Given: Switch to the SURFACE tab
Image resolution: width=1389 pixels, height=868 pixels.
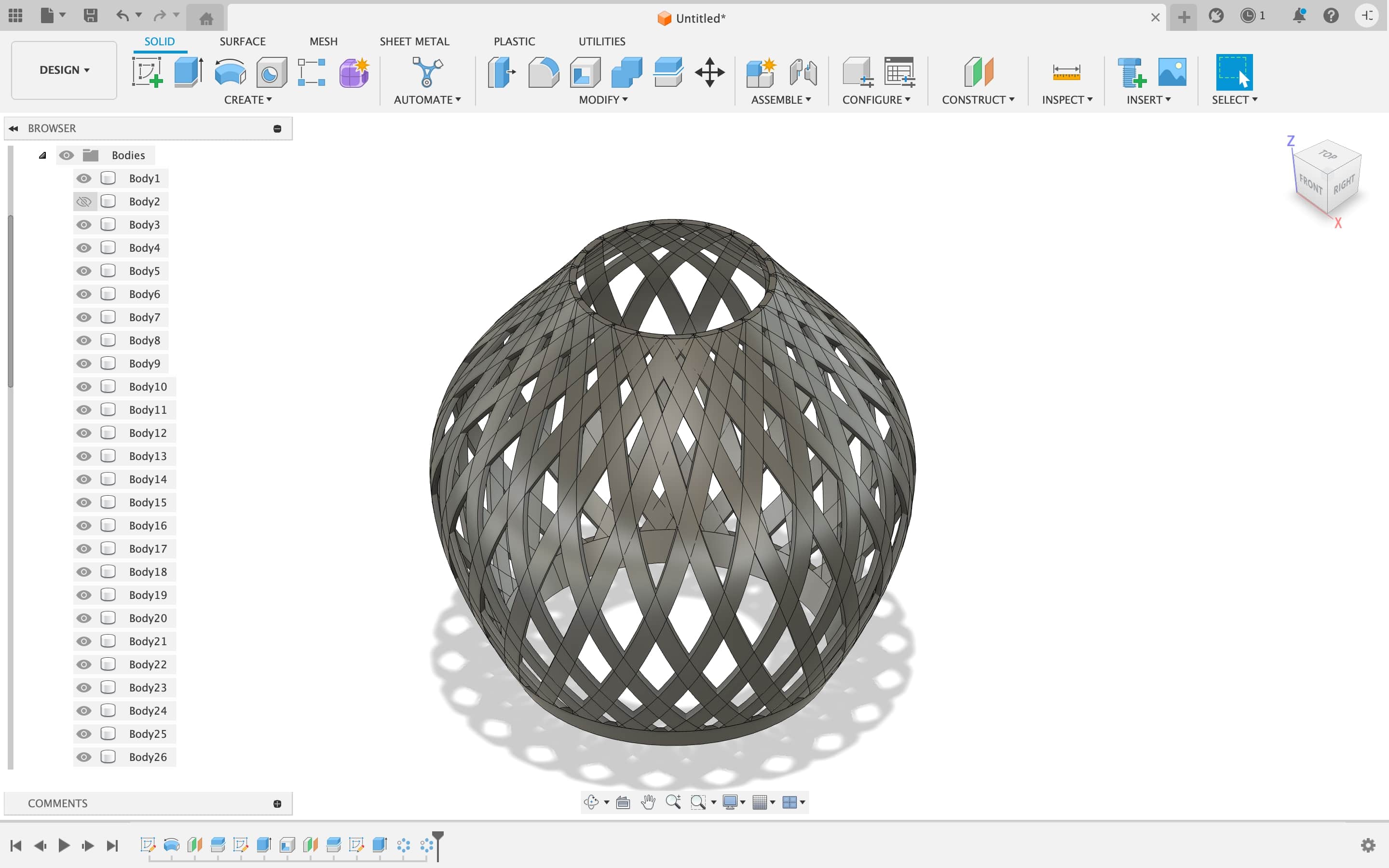Looking at the screenshot, I should tap(242, 41).
